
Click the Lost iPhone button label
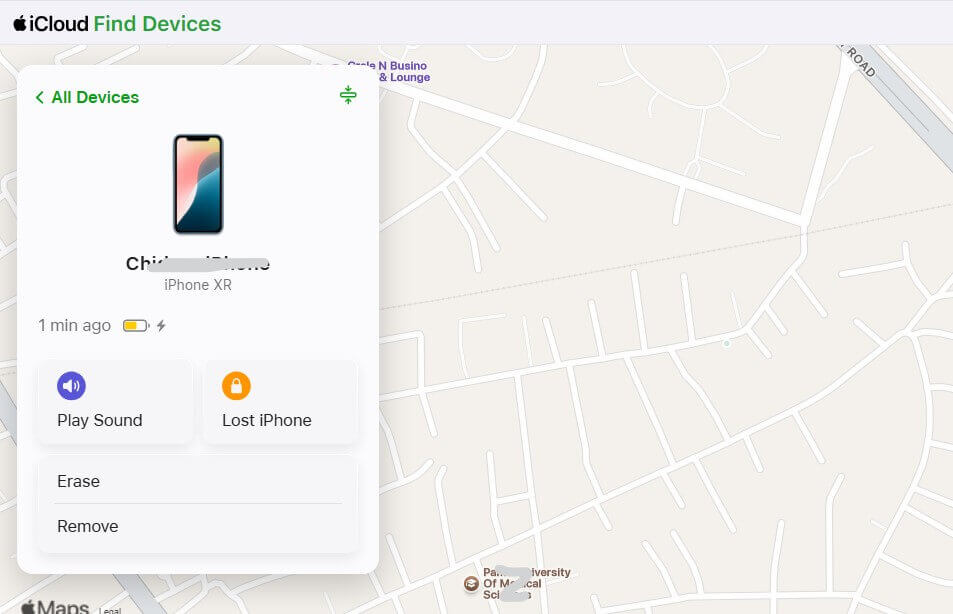click(267, 420)
